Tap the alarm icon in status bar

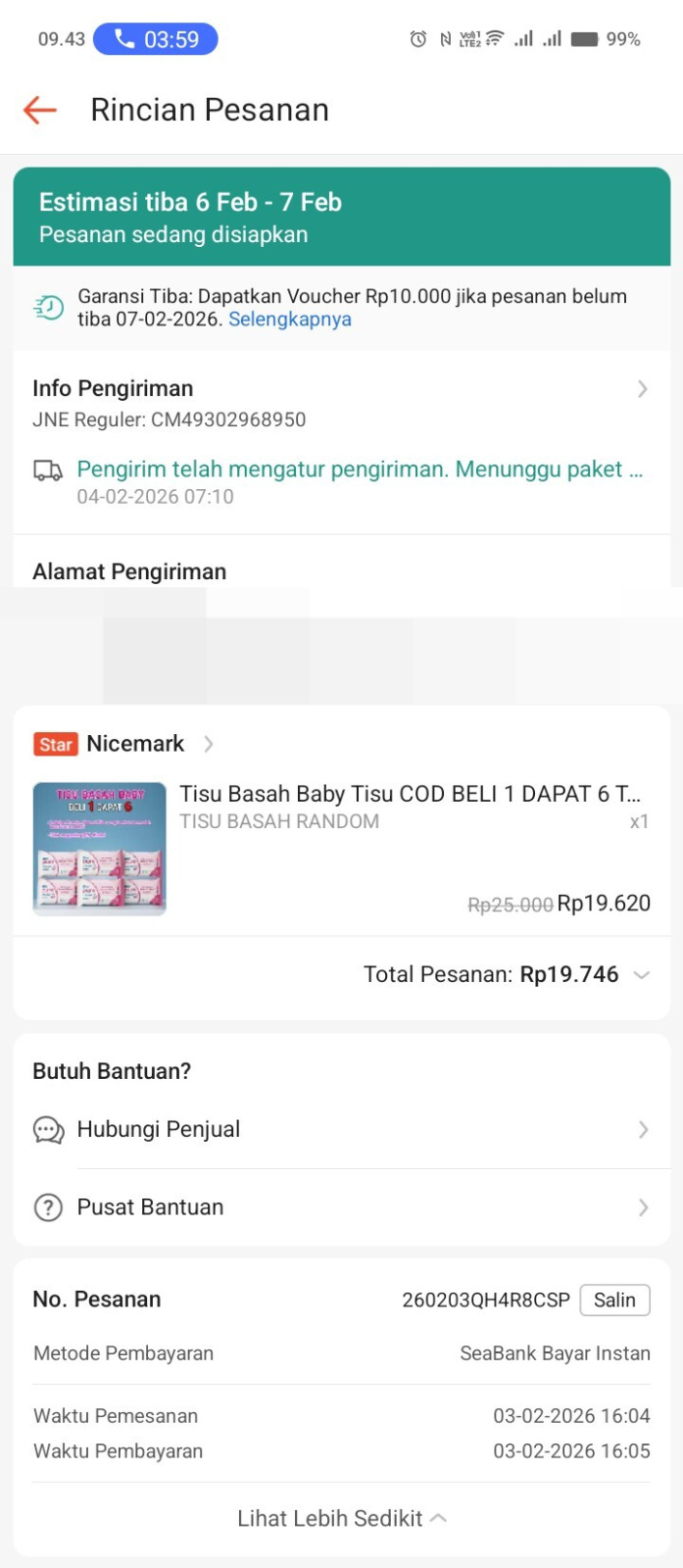(418, 39)
